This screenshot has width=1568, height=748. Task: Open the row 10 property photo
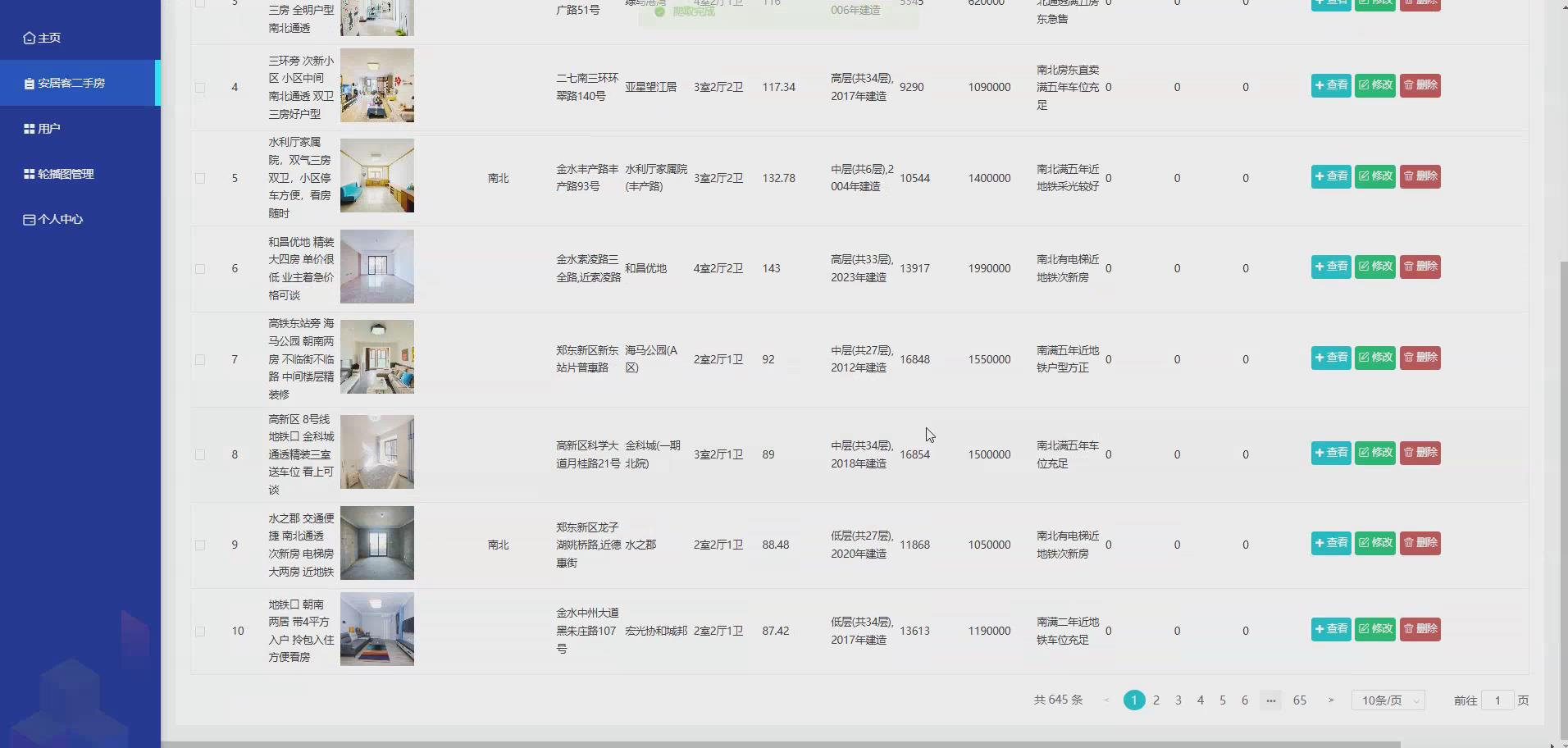pos(377,629)
